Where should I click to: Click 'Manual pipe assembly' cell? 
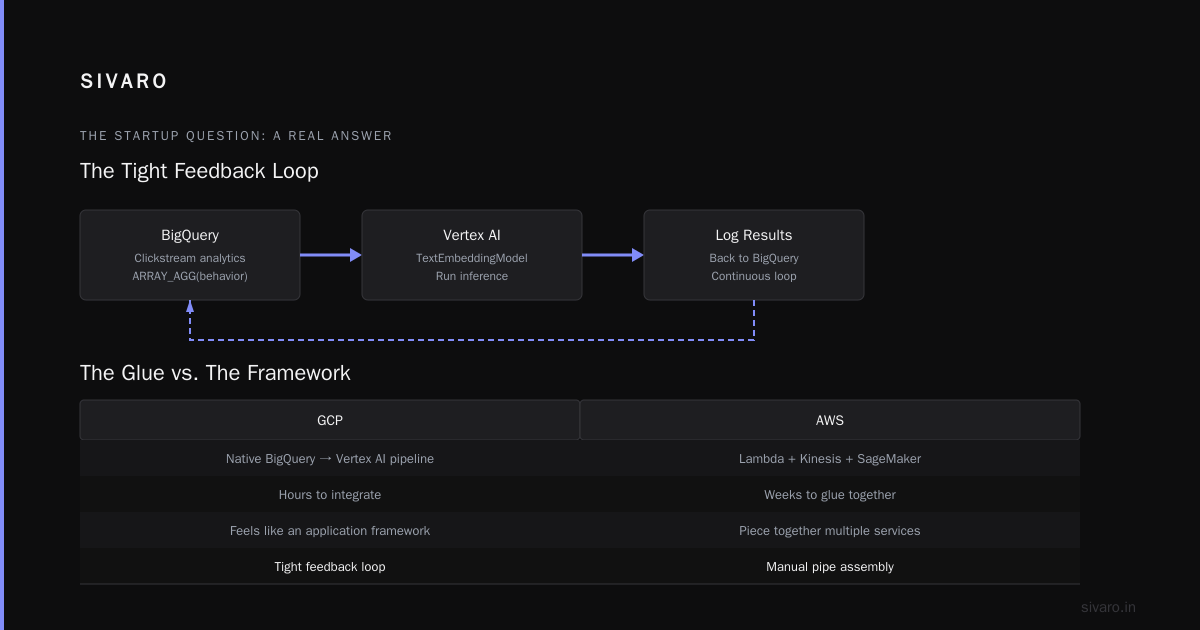click(x=830, y=566)
